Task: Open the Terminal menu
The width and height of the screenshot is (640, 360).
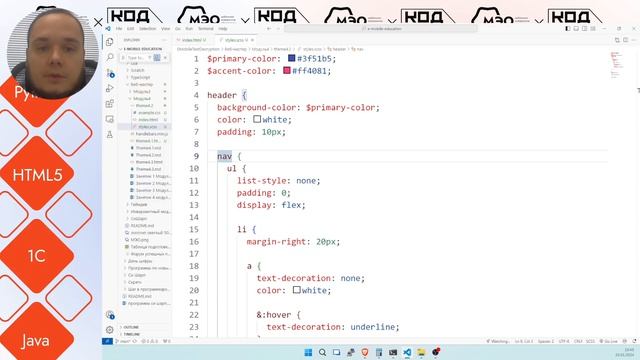Action: pos(206,29)
